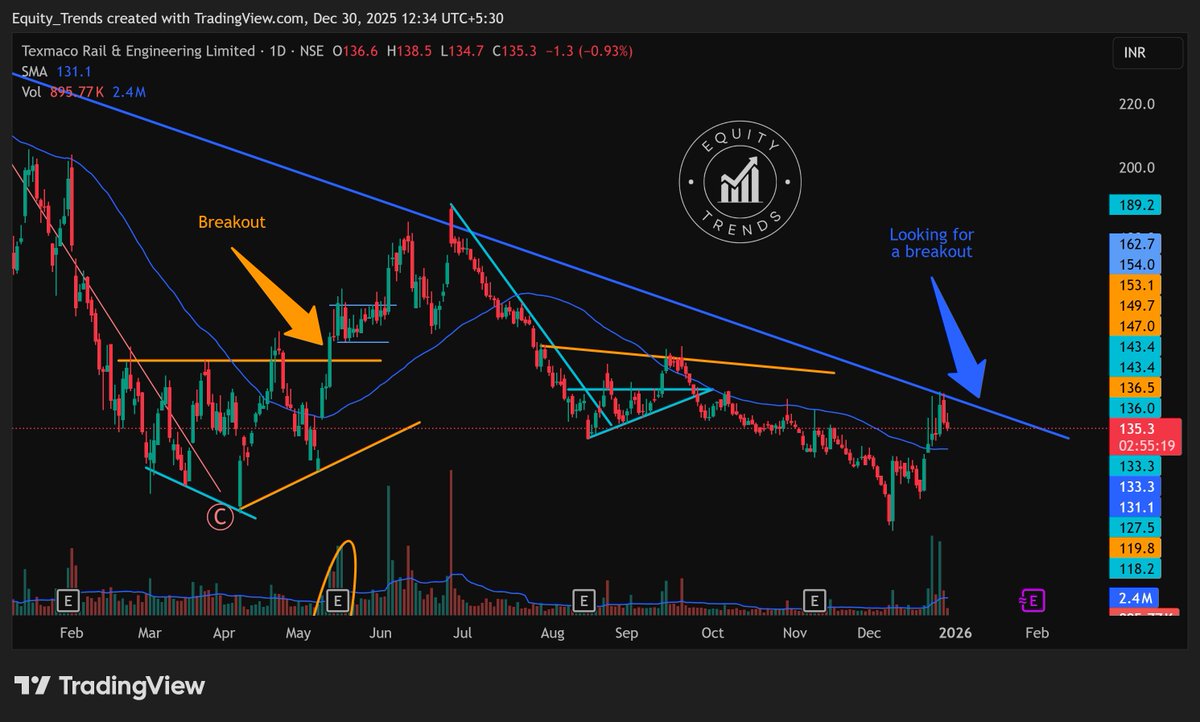1200x722 pixels.
Task: Click the Sep label on time axis
Action: coord(626,633)
